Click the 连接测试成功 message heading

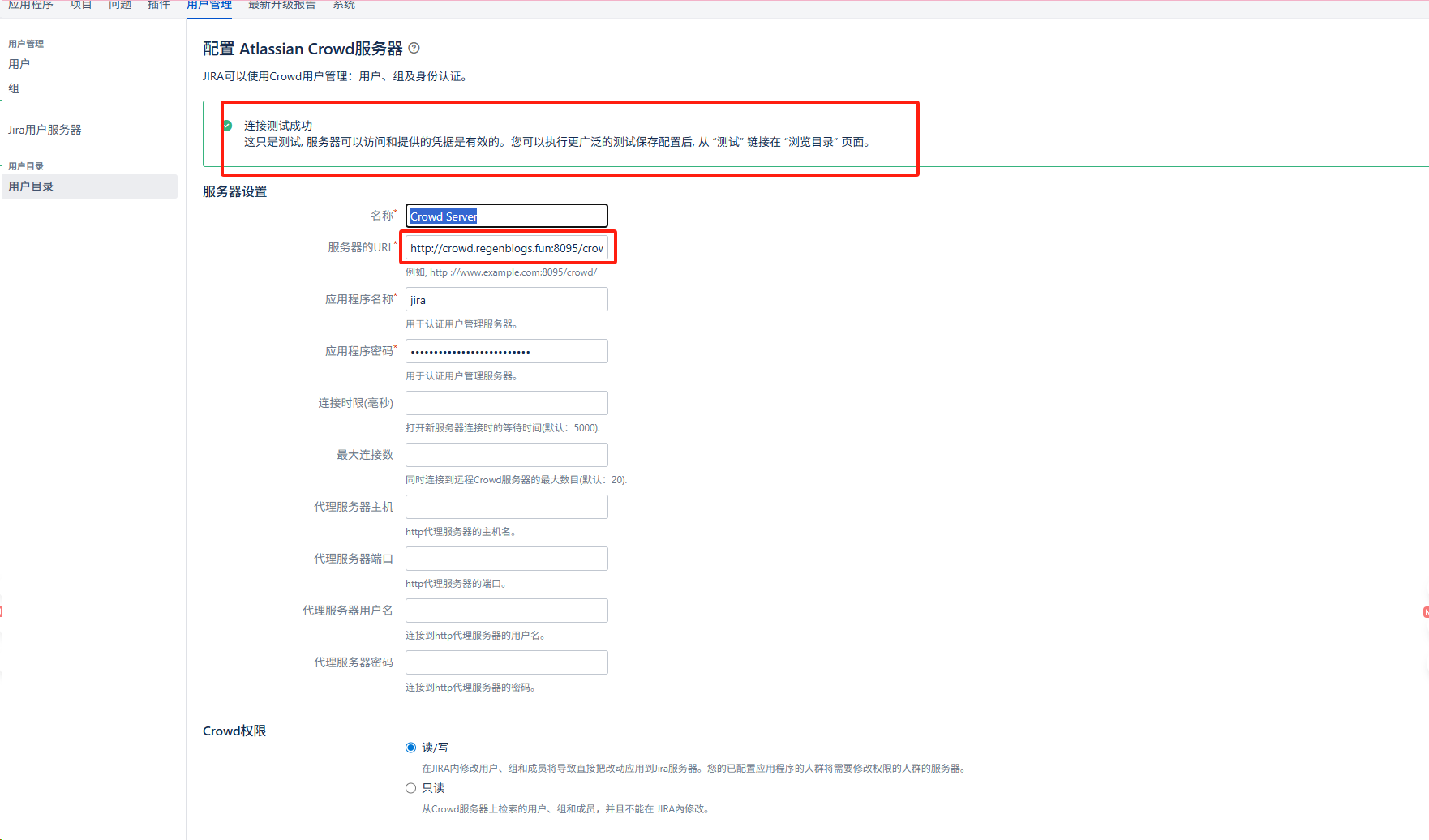click(278, 126)
